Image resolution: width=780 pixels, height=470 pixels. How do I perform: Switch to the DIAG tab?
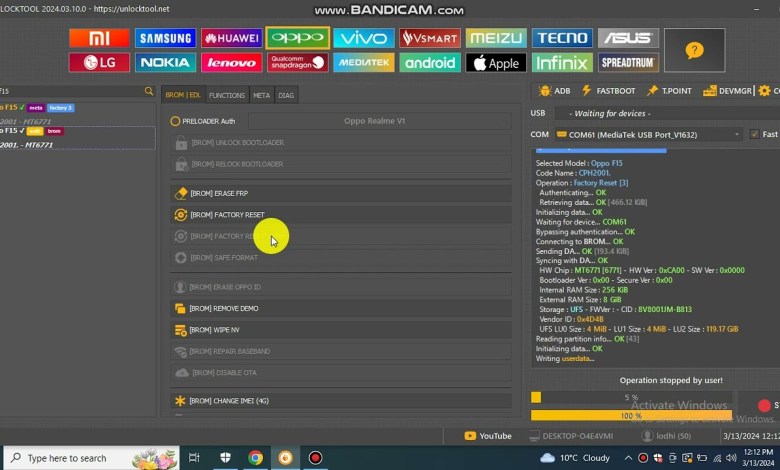[x=286, y=95]
